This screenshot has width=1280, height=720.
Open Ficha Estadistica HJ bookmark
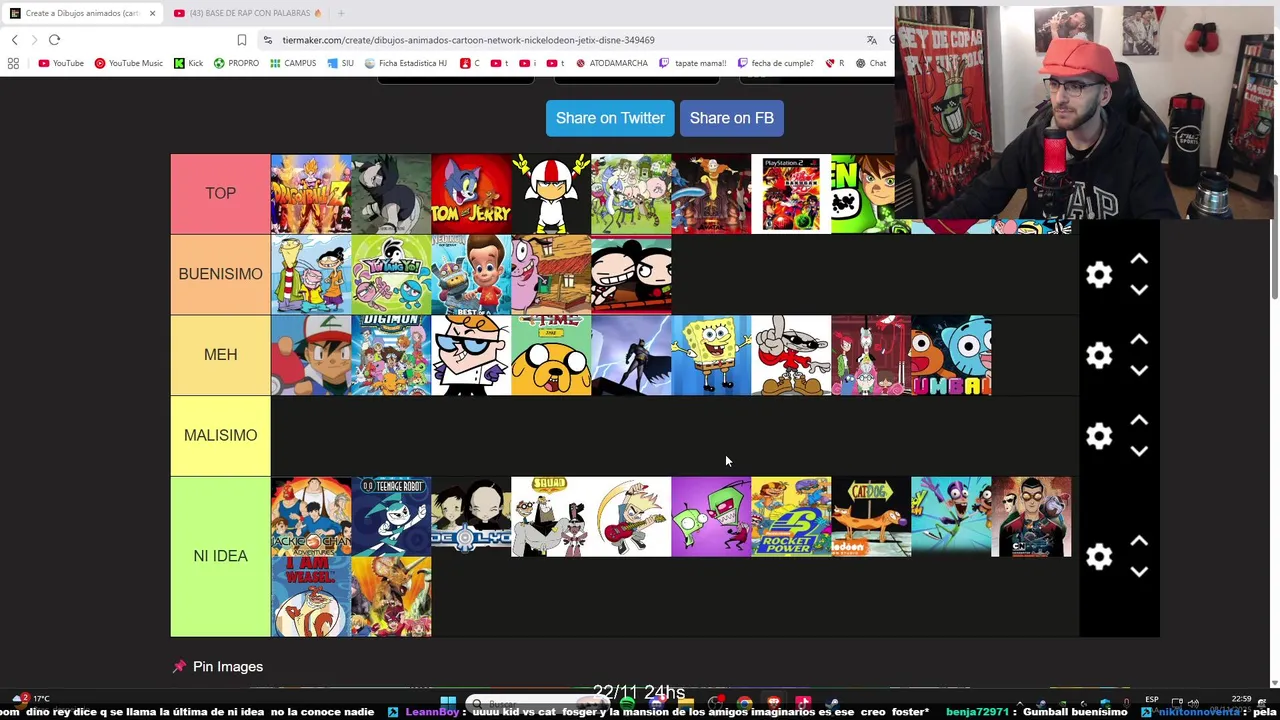pyautogui.click(x=406, y=63)
